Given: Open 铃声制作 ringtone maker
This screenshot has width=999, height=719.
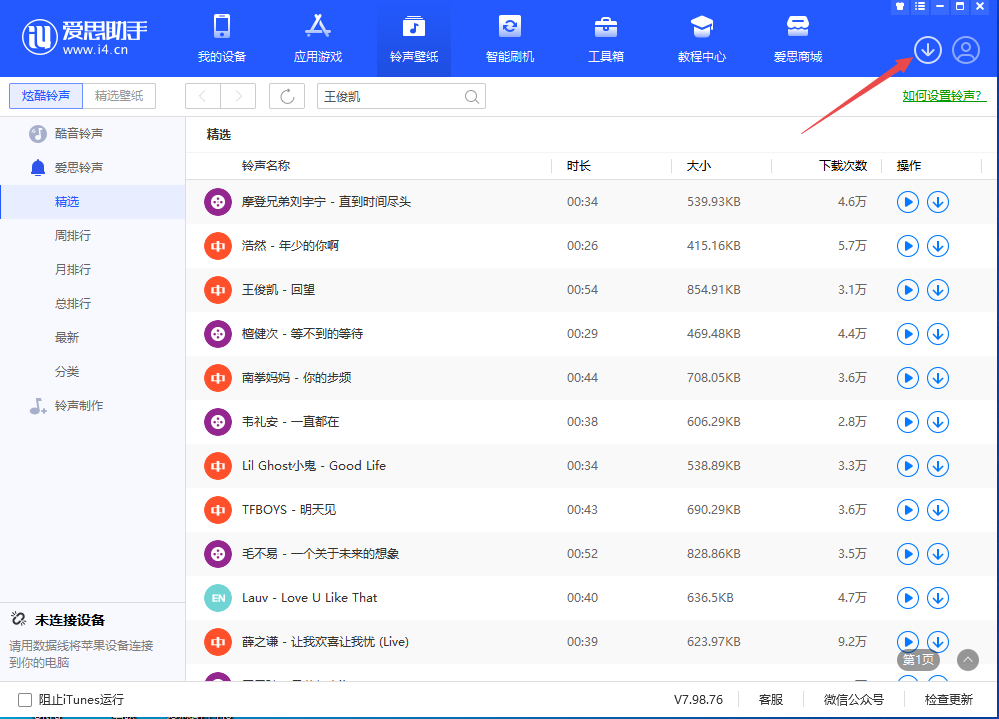Looking at the screenshot, I should coord(78,406).
